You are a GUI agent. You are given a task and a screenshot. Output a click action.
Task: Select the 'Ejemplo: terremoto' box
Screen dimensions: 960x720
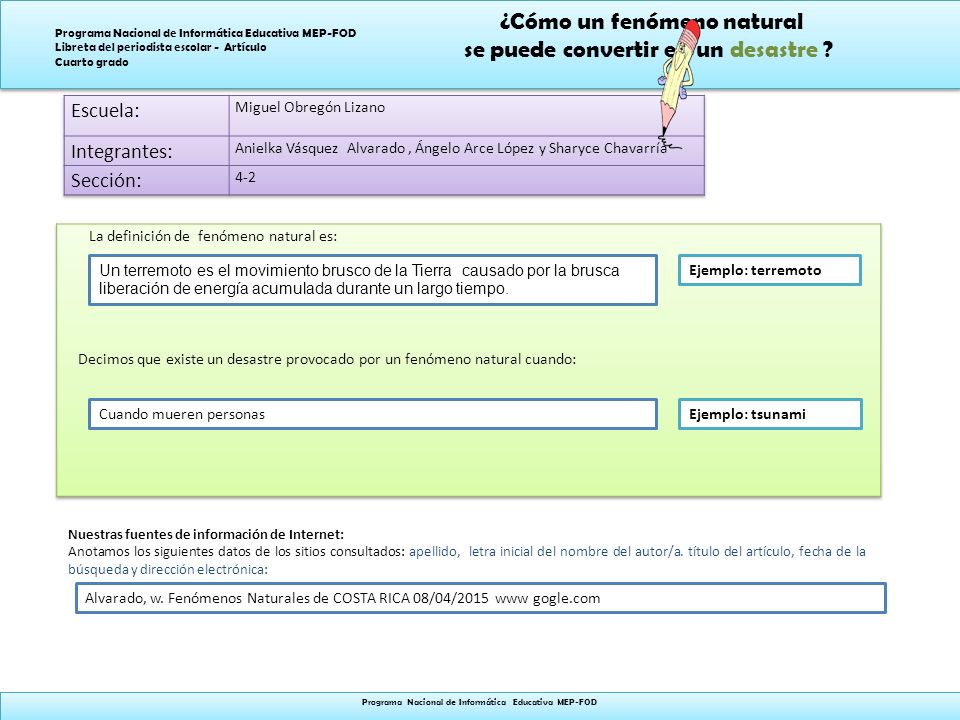click(x=770, y=270)
